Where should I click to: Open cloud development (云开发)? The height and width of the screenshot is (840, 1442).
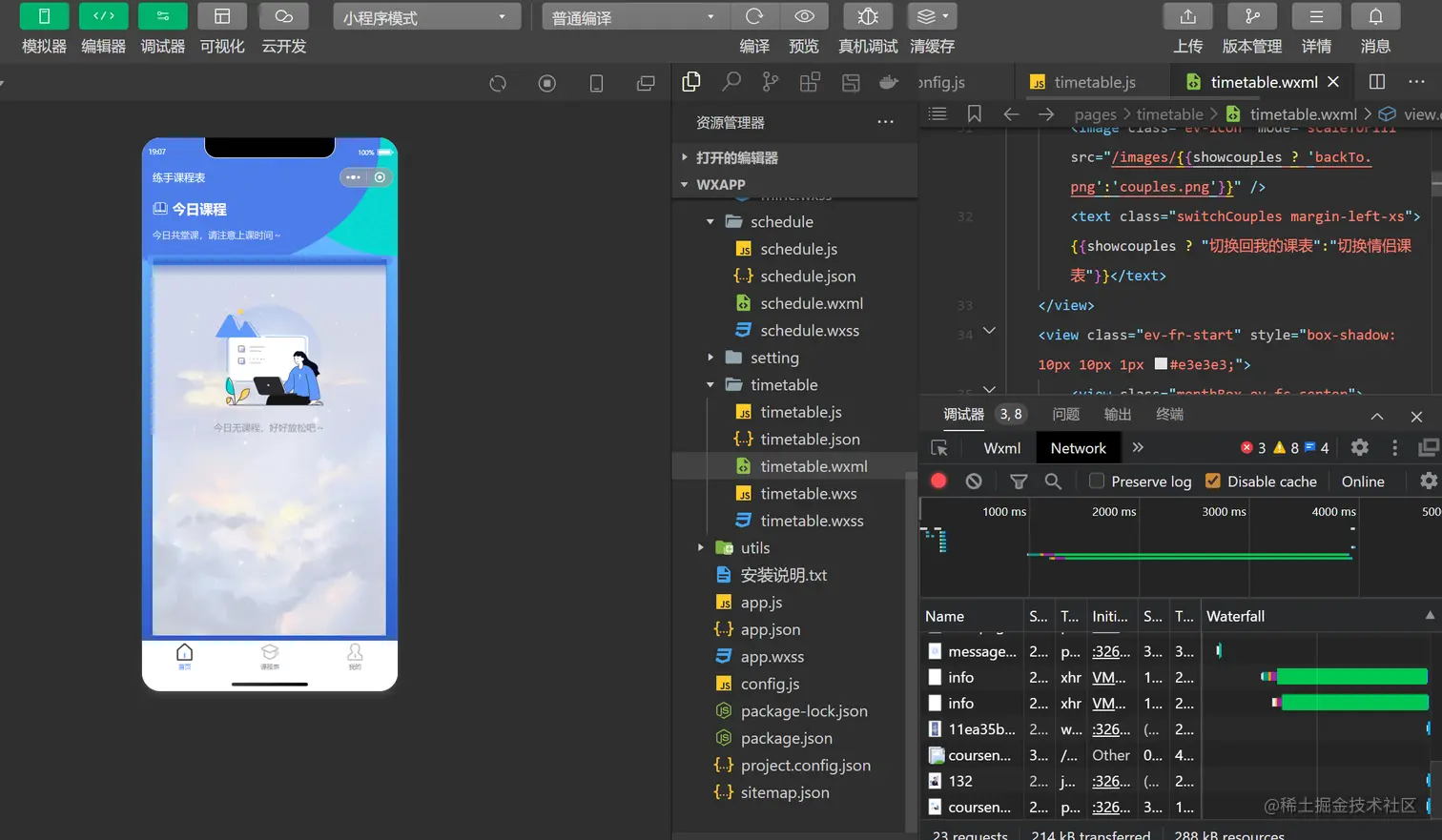[283, 16]
